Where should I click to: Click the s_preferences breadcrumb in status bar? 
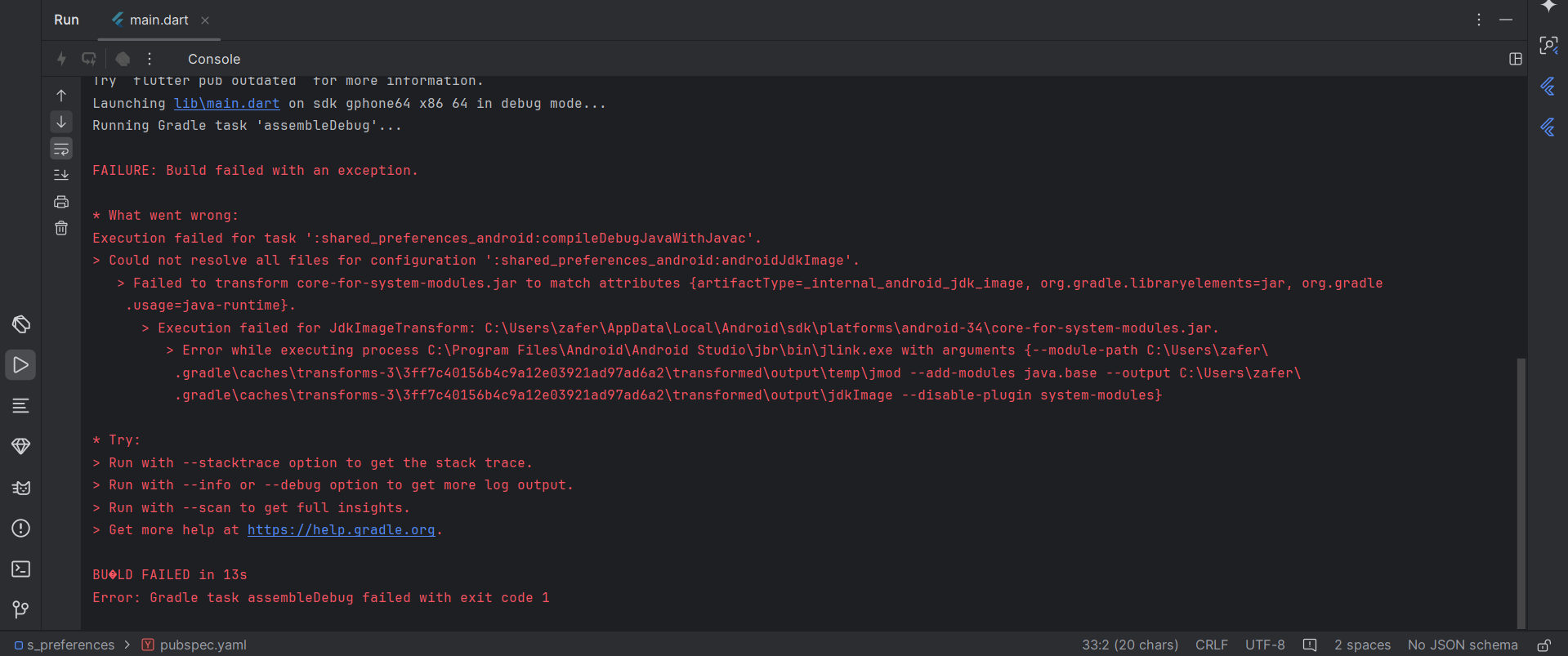point(65,645)
